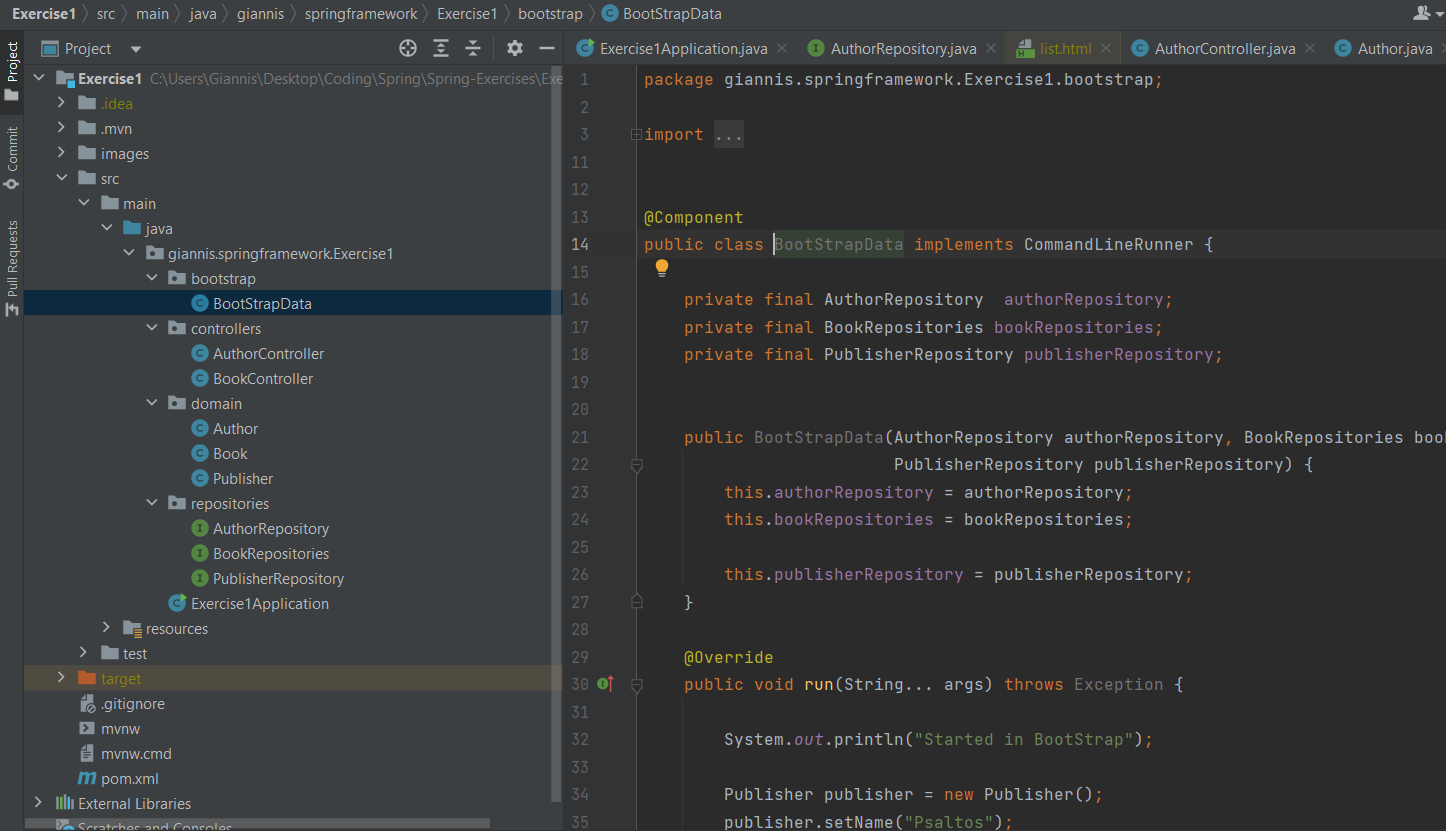Open Project panel settings gear
Viewport: 1446px width, 831px height.
coord(514,48)
